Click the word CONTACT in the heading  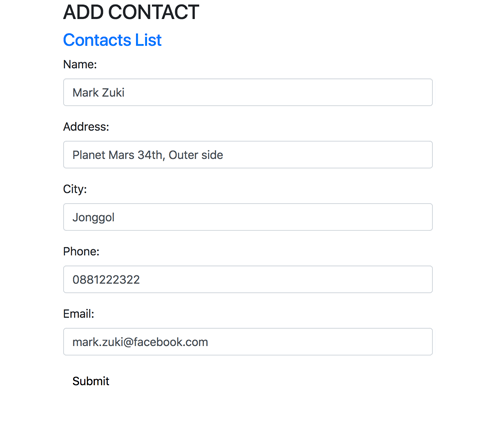click(154, 12)
